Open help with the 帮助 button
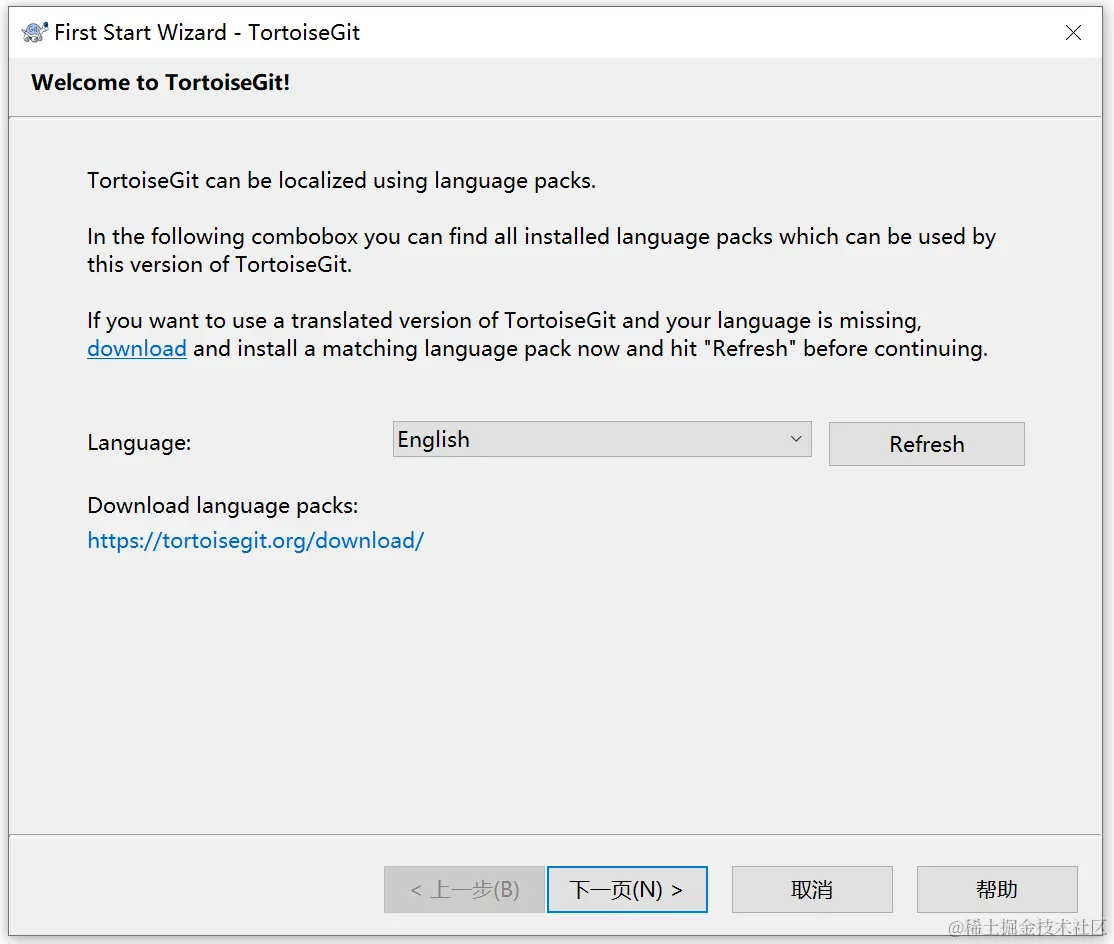The height and width of the screenshot is (944, 1114). tap(997, 889)
